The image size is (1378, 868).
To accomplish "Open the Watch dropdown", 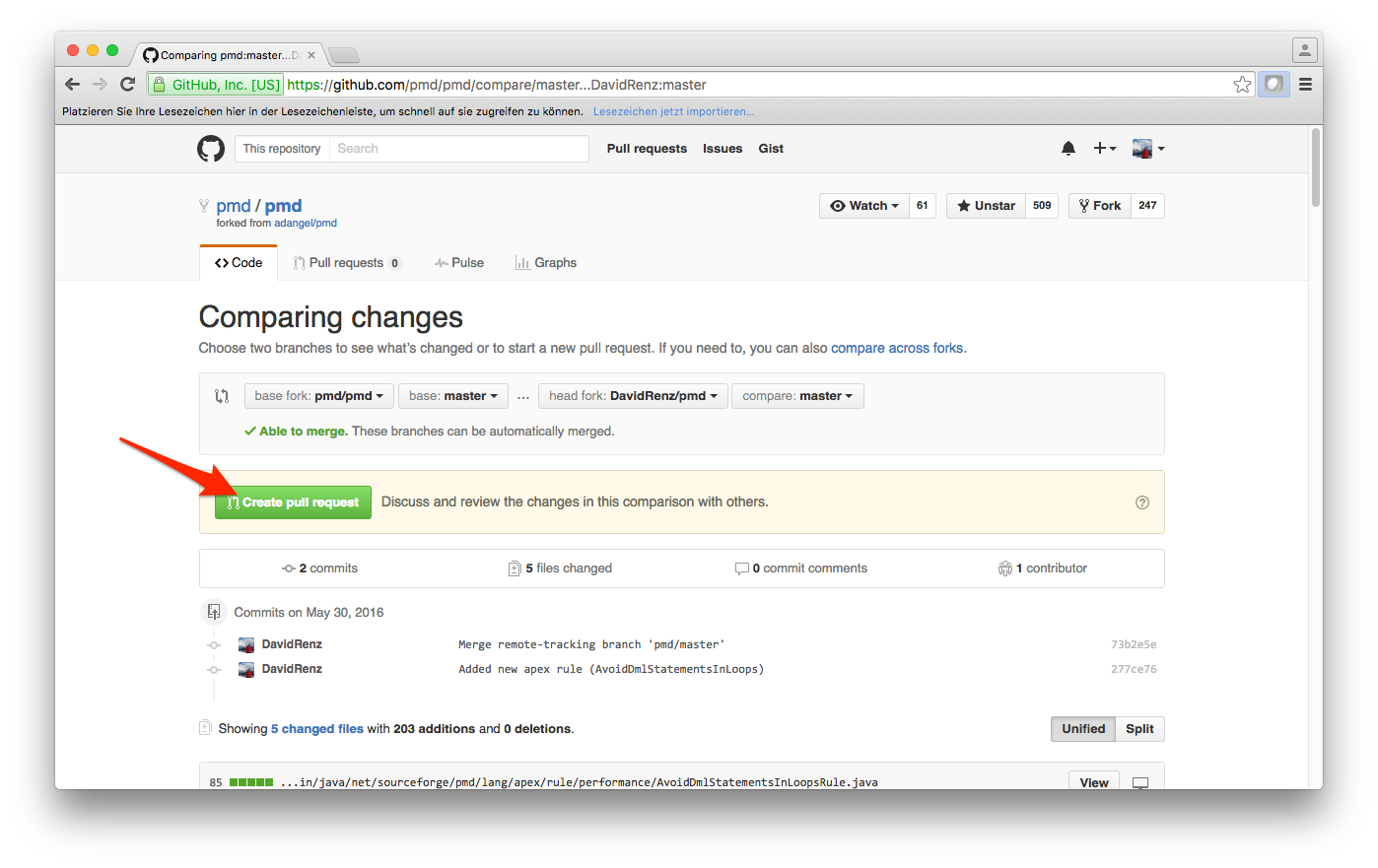I will pyautogui.click(x=863, y=206).
